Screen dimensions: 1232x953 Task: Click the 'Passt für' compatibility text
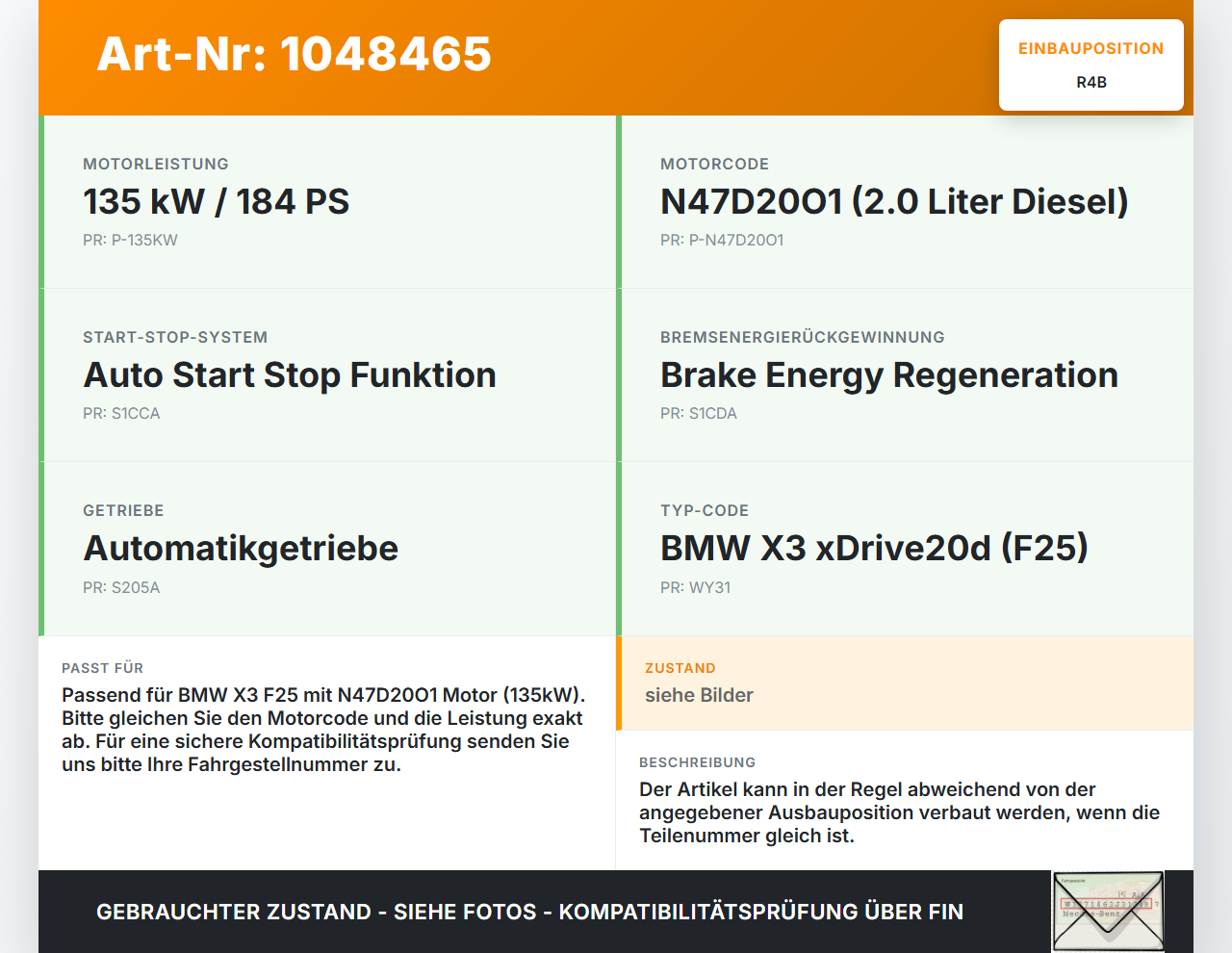pos(324,730)
